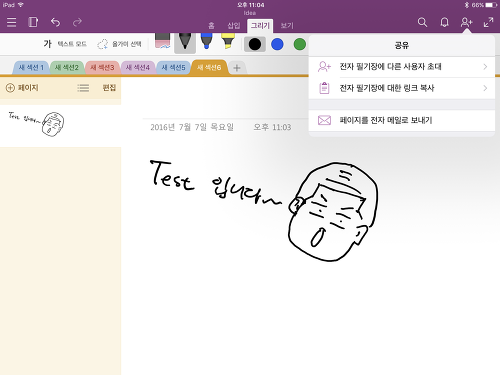Select the black pen tool
Image resolution: width=500 pixels, height=375 pixels.
click(185, 43)
